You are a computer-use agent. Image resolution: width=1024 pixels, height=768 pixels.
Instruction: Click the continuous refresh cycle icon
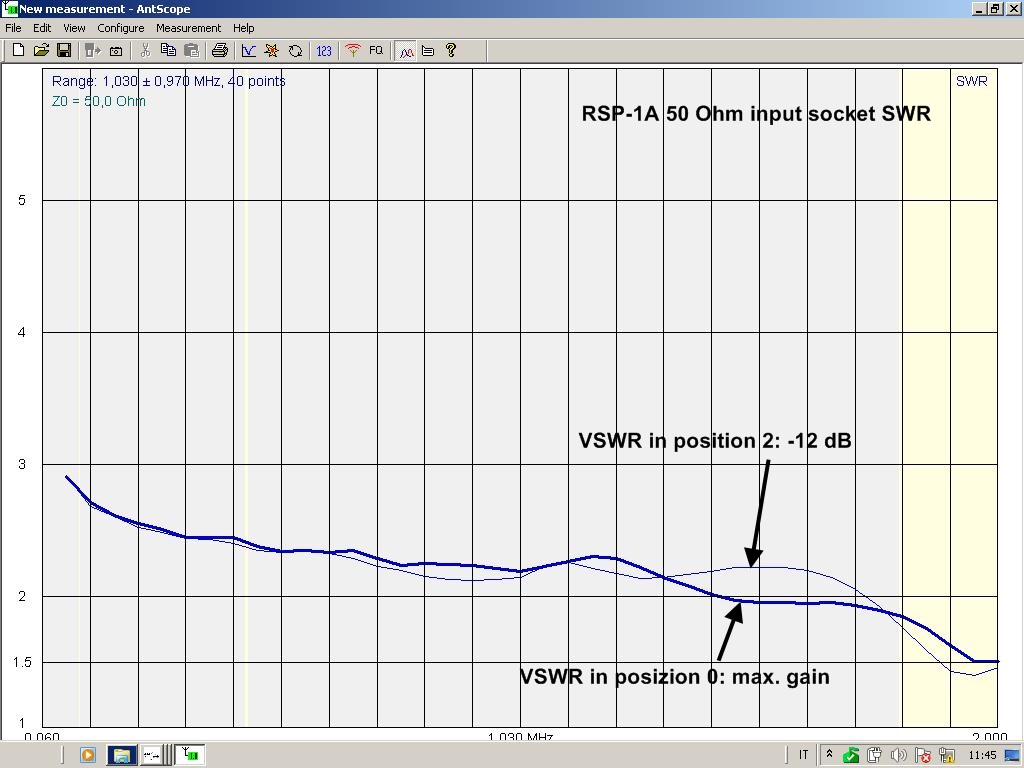point(295,50)
